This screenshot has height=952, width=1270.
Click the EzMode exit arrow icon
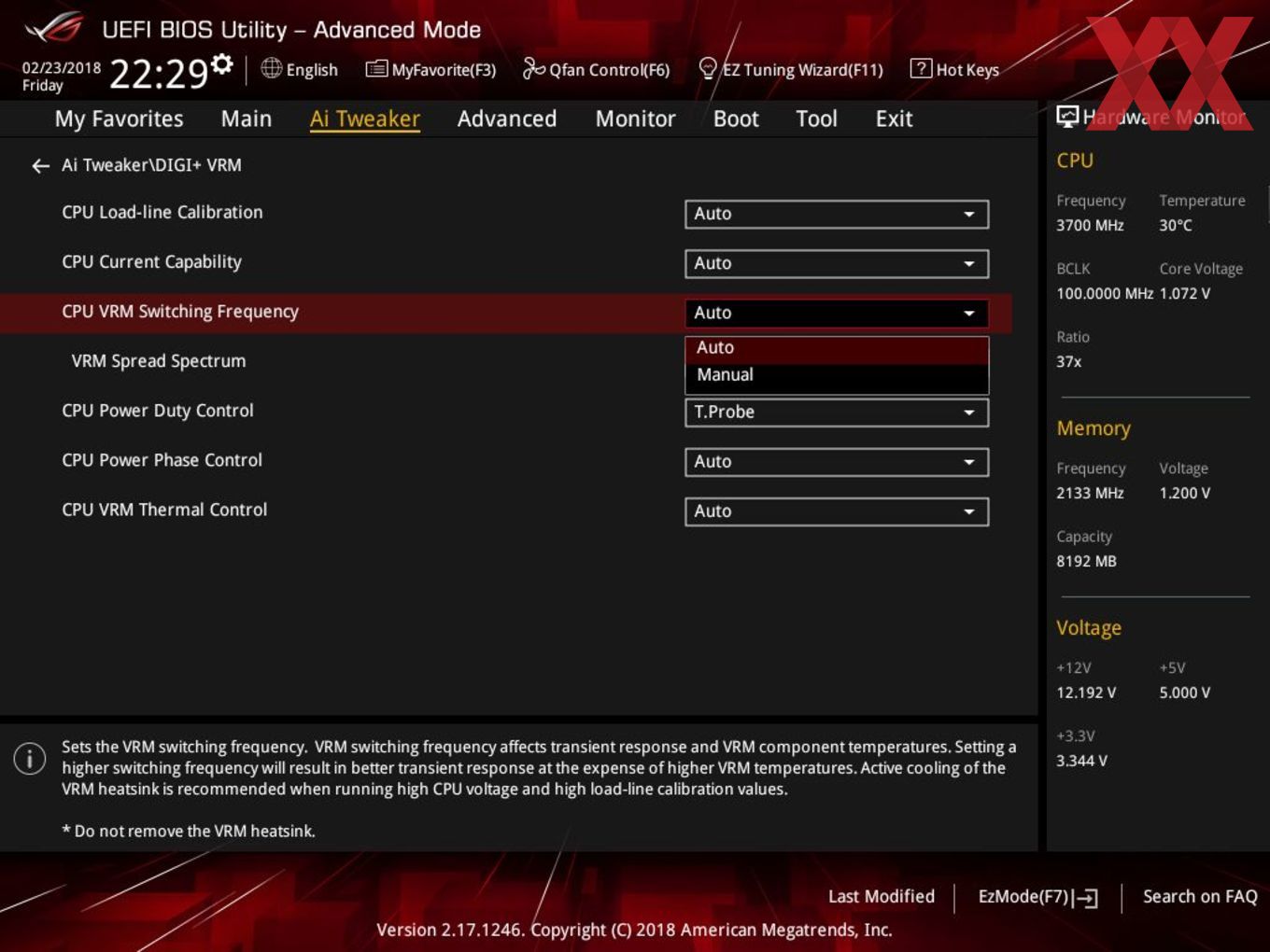pyautogui.click(x=1086, y=898)
